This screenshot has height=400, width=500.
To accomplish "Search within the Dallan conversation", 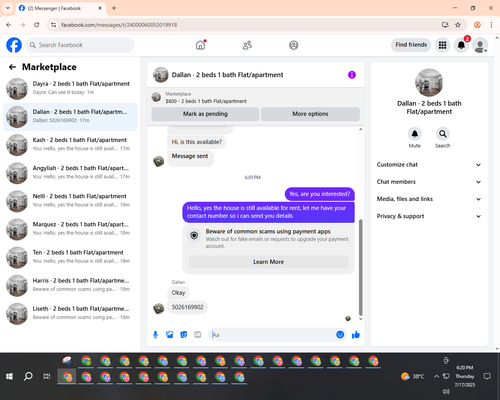I will tap(443, 134).
